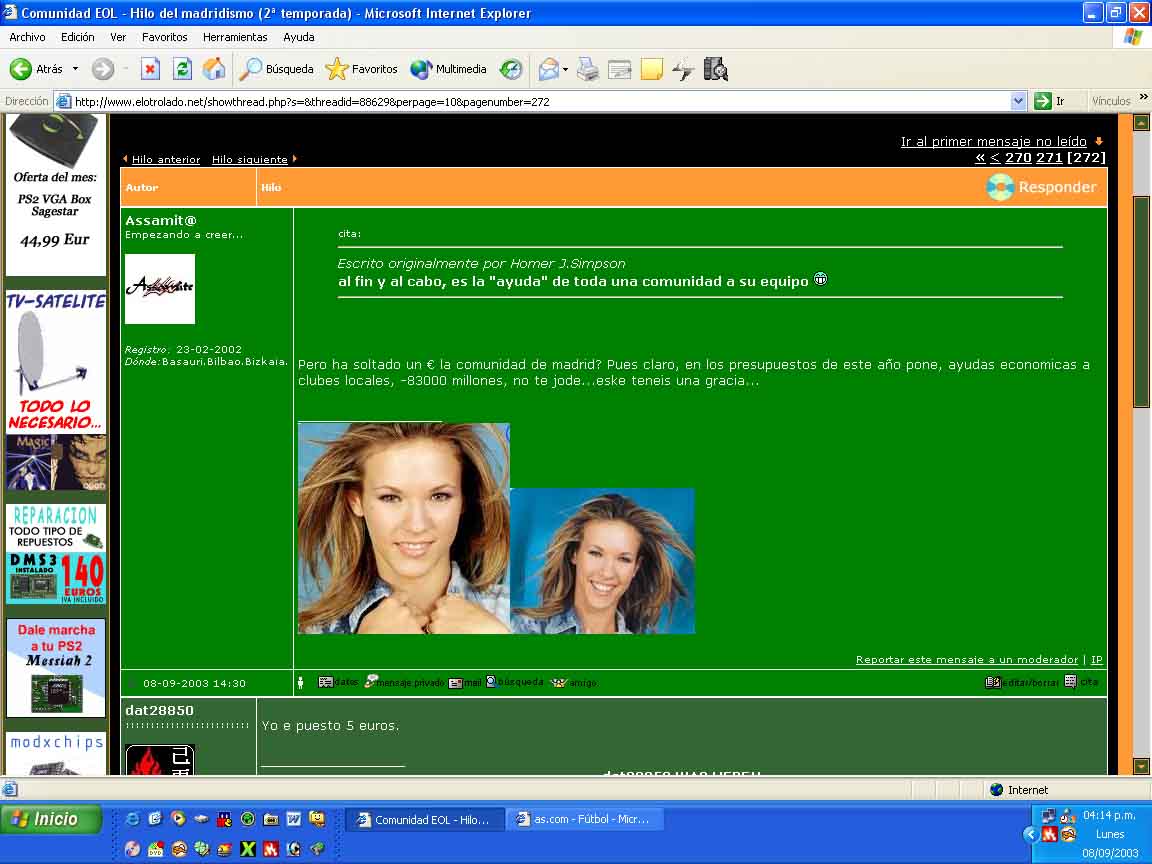Open the browsing history clock icon
The height and width of the screenshot is (864, 1152).
tap(511, 69)
